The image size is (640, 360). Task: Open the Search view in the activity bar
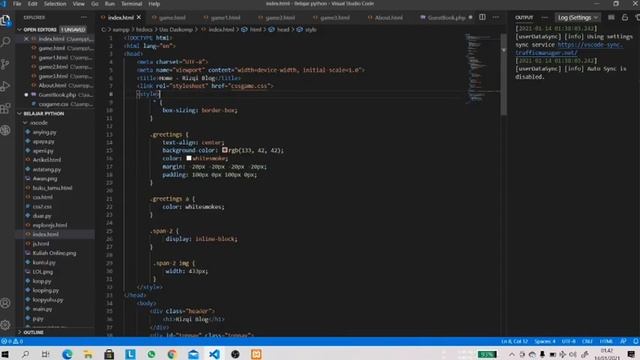pyautogui.click(x=6, y=42)
